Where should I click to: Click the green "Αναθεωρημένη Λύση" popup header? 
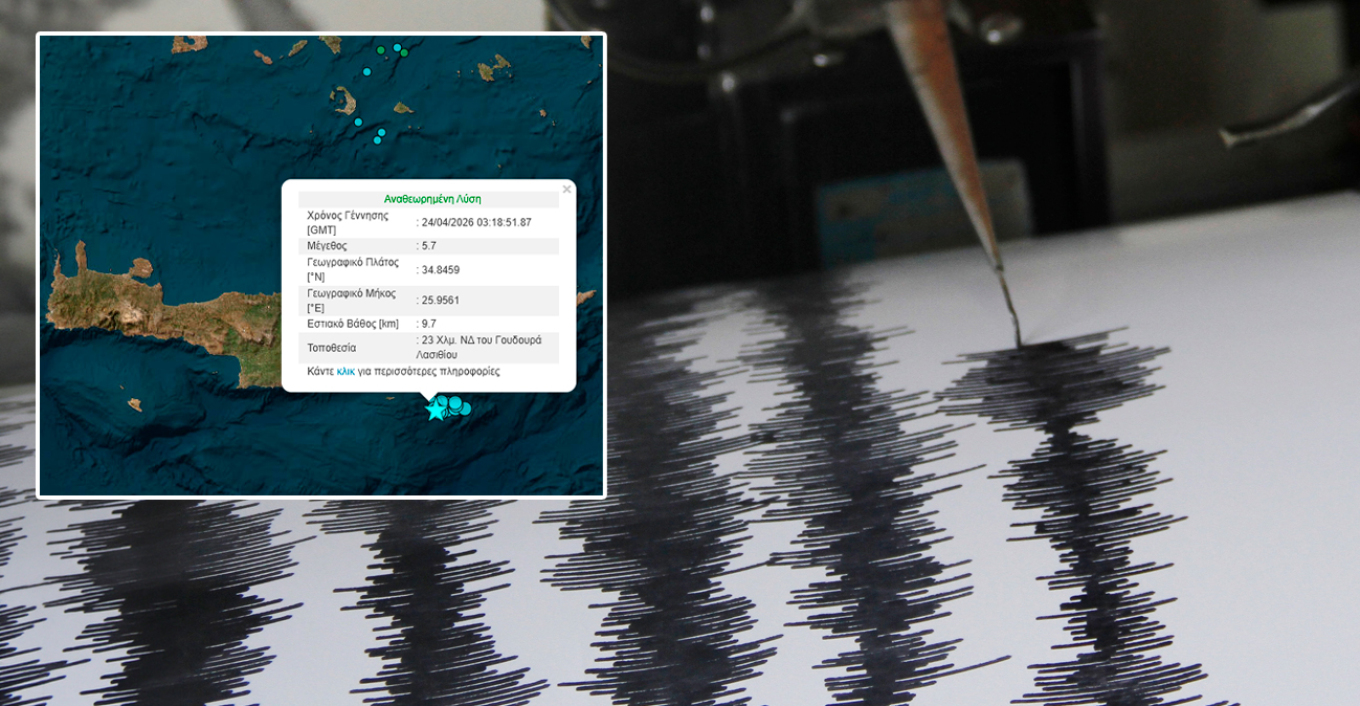(x=432, y=199)
